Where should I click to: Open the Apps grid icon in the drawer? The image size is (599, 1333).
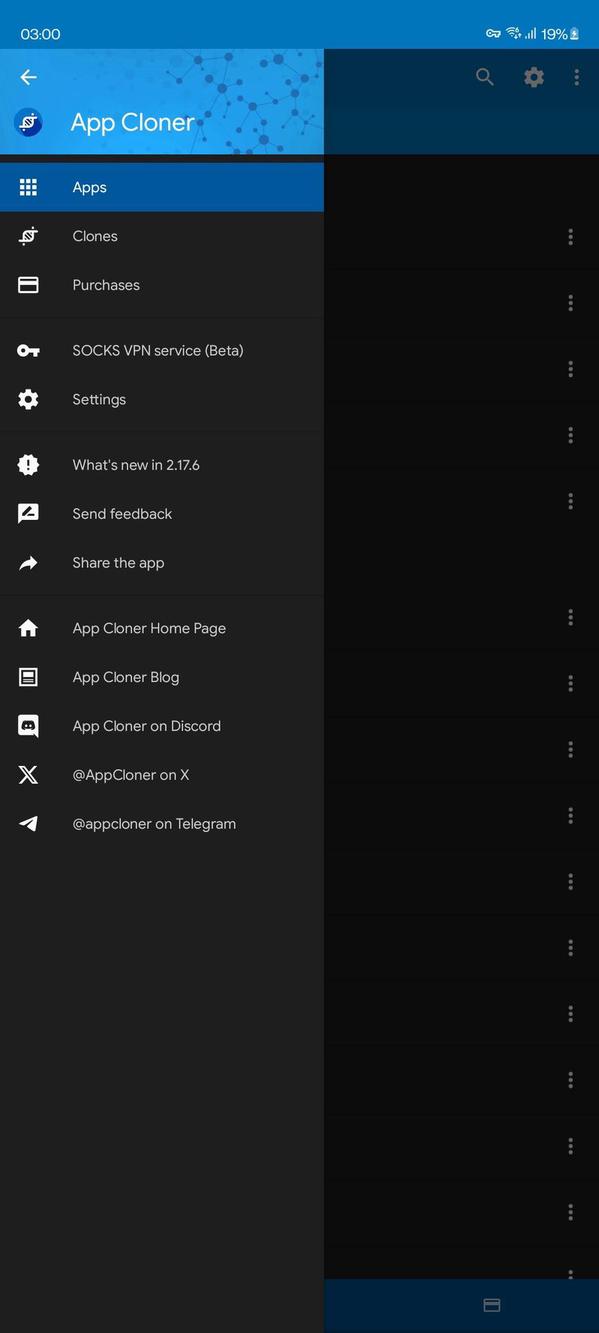28,187
